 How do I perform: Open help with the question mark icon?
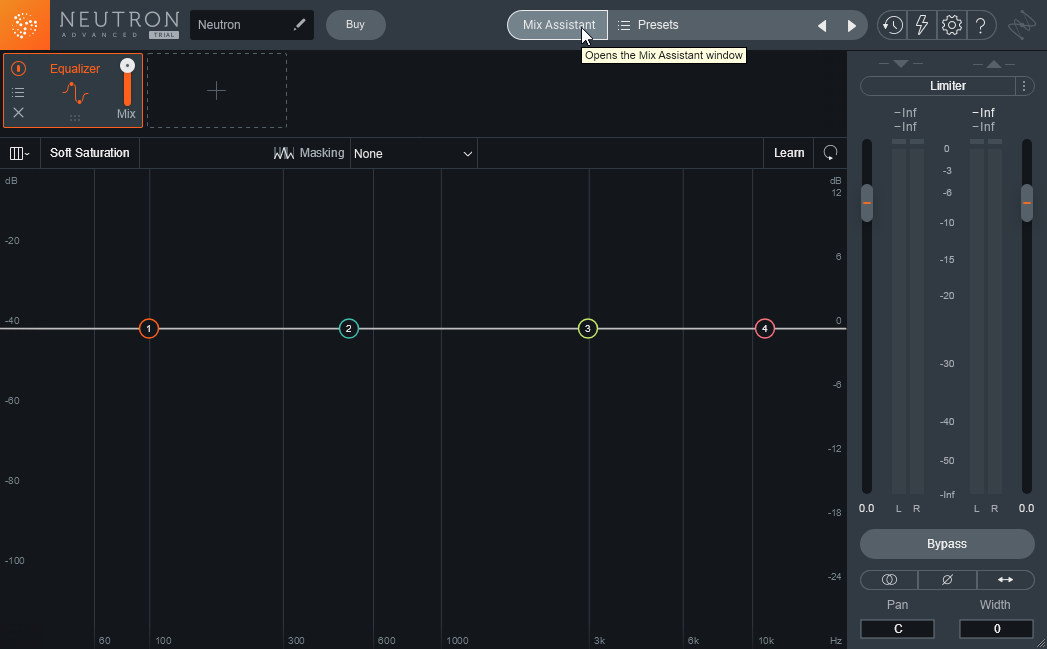[981, 25]
